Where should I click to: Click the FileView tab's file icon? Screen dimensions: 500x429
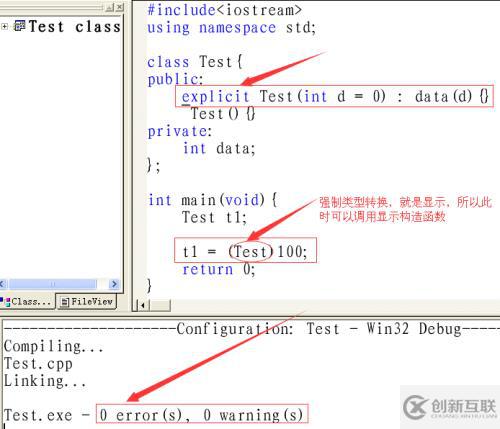pos(65,302)
